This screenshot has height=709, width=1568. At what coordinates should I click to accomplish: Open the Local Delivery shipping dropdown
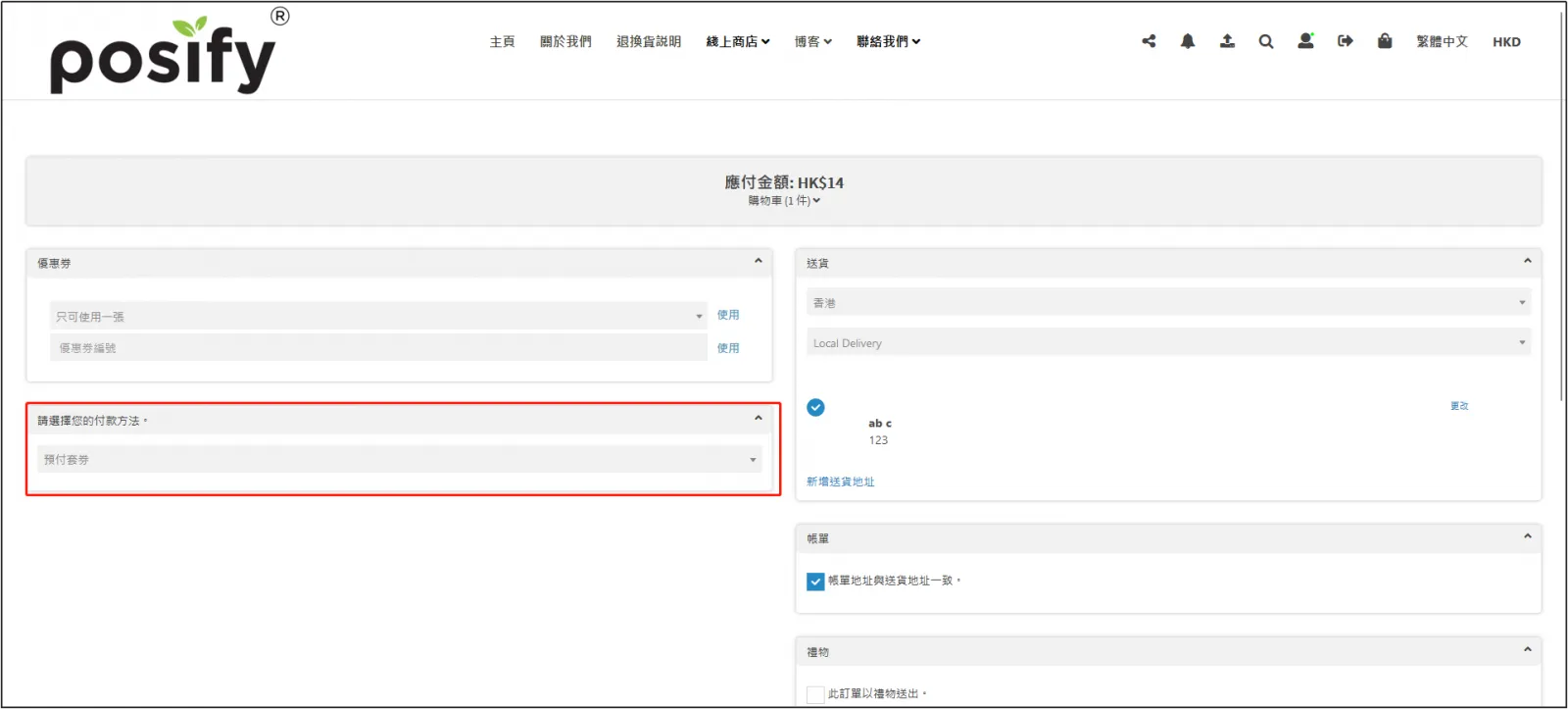(1167, 343)
